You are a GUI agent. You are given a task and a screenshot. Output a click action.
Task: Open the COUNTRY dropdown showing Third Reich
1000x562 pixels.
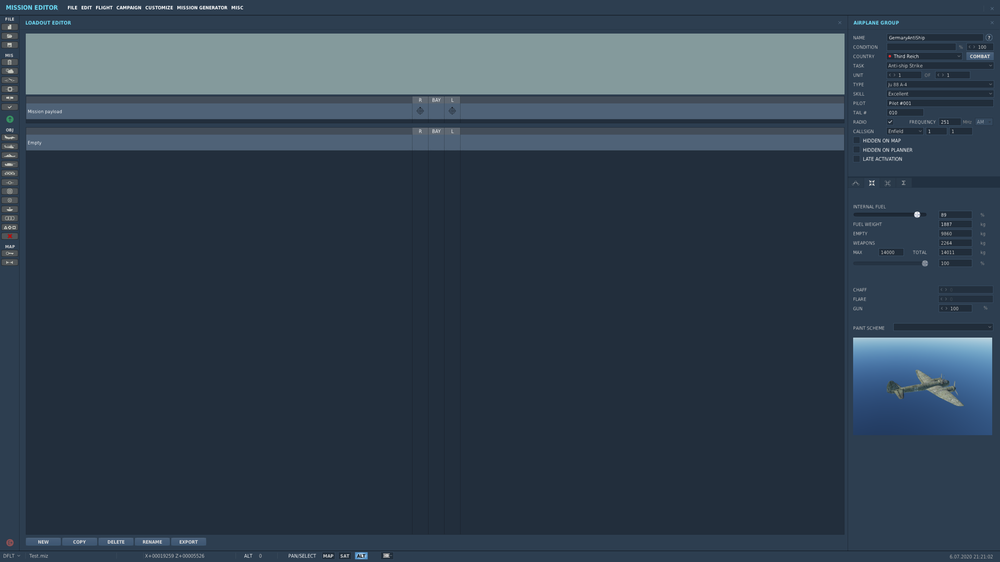pos(924,56)
